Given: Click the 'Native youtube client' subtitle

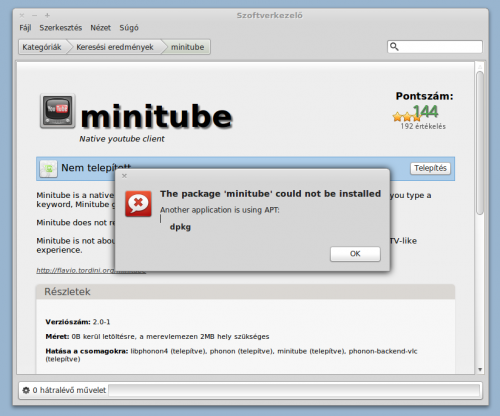Looking at the screenshot, I should click(x=122, y=139).
